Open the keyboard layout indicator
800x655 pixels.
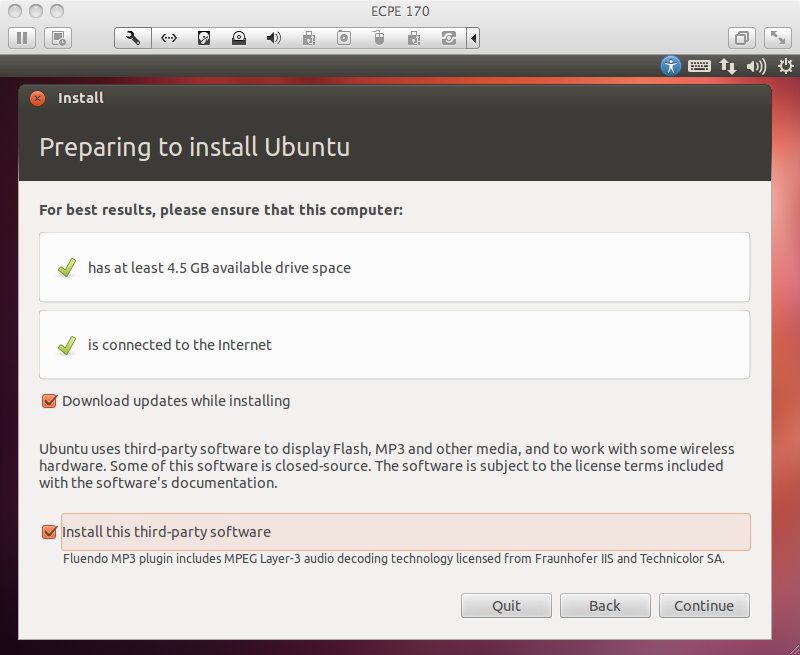click(699, 66)
